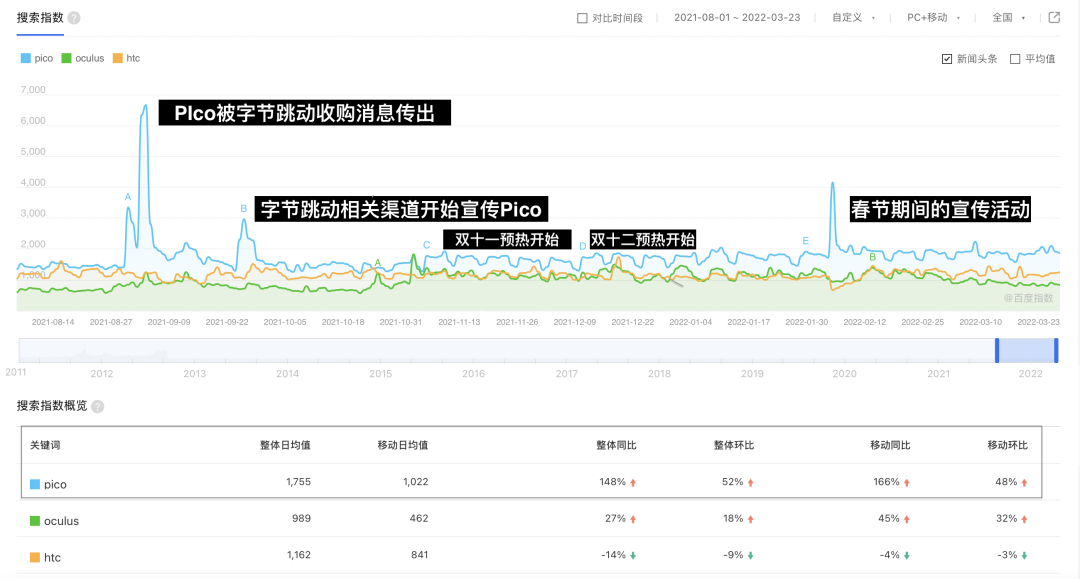Click the help icon beside 搜索指数
Image resolution: width=1080 pixels, height=579 pixels.
click(x=74, y=18)
